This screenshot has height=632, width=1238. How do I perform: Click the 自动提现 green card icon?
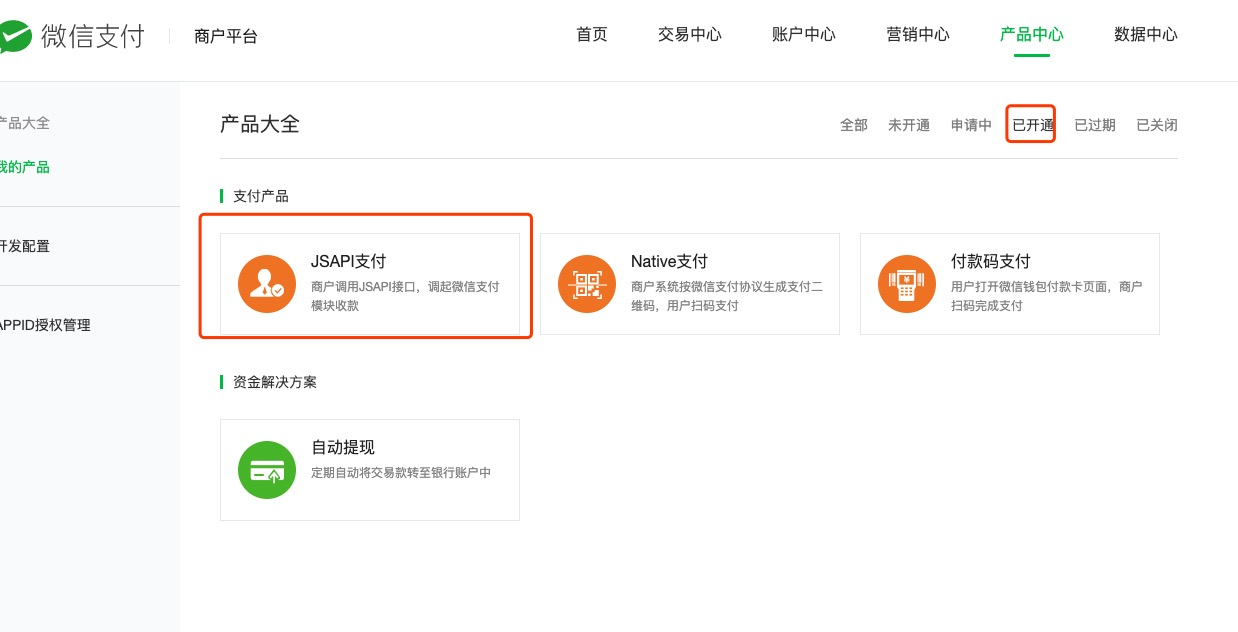[267, 470]
